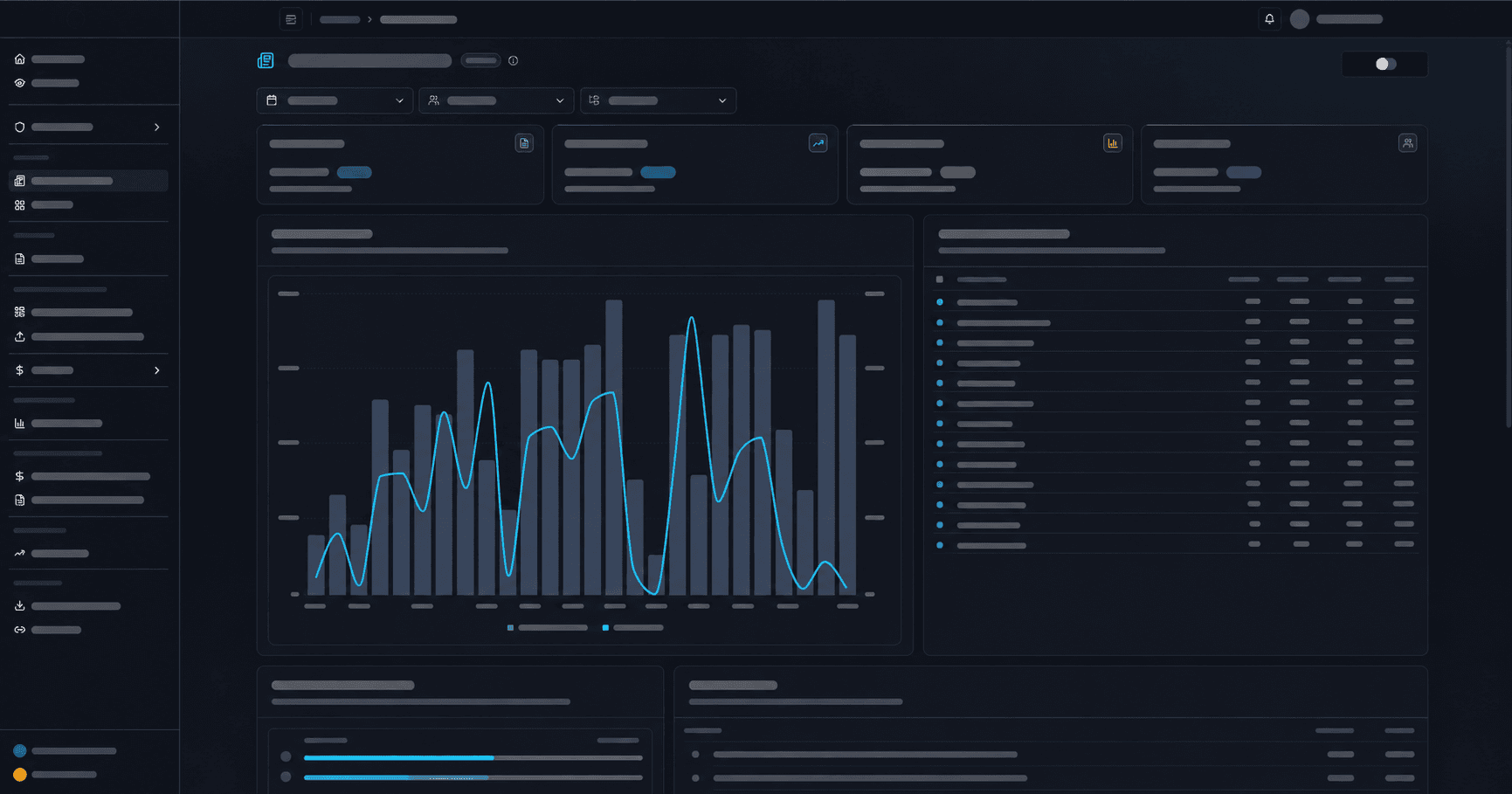Open notifications with the bell icon
Viewport: 1512px width, 794px height.
coord(1269,19)
